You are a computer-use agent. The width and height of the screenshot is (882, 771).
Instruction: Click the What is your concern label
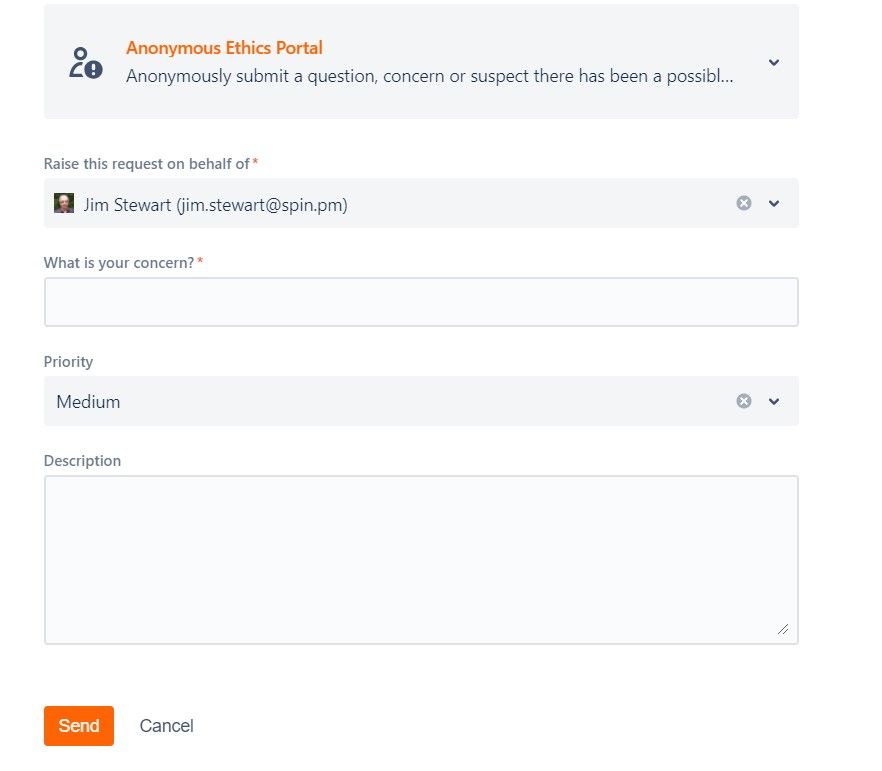[119, 263]
